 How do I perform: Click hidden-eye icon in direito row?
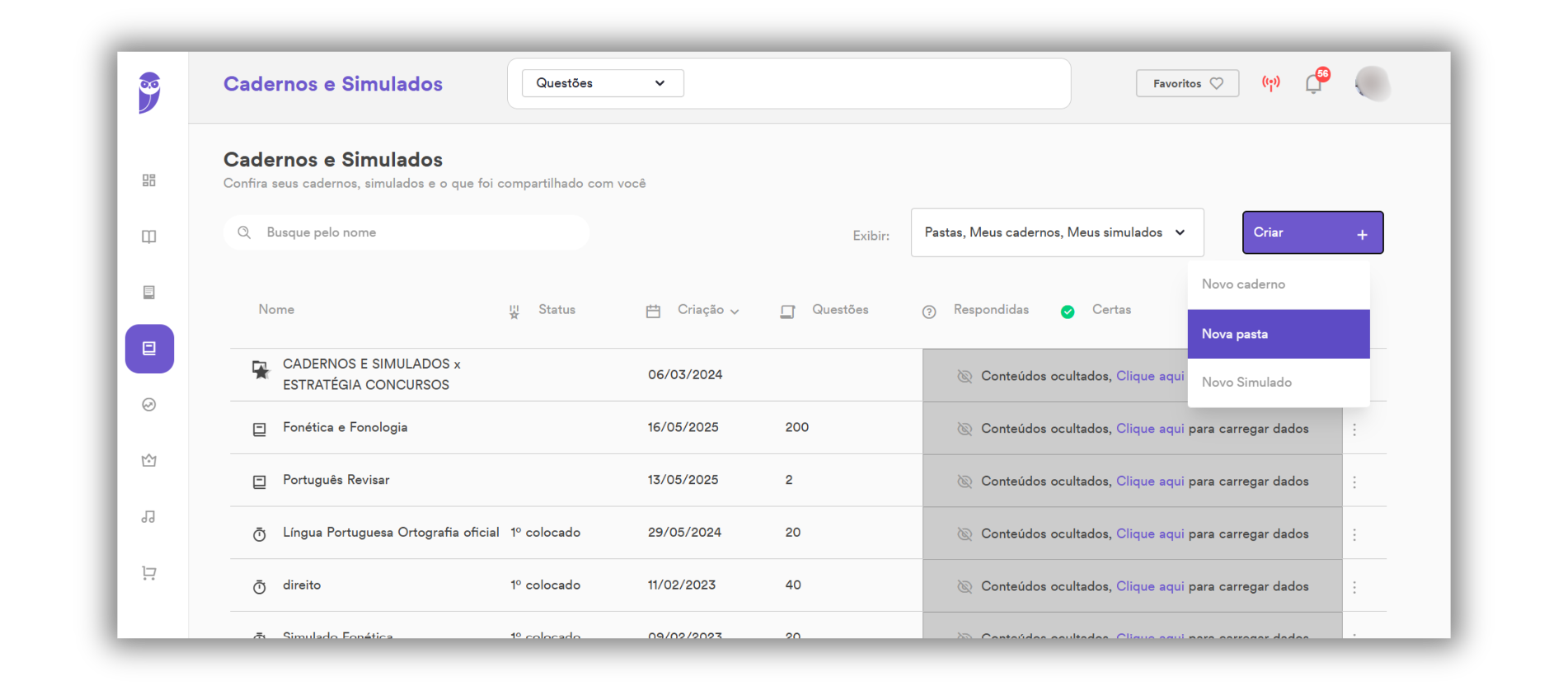point(965,587)
